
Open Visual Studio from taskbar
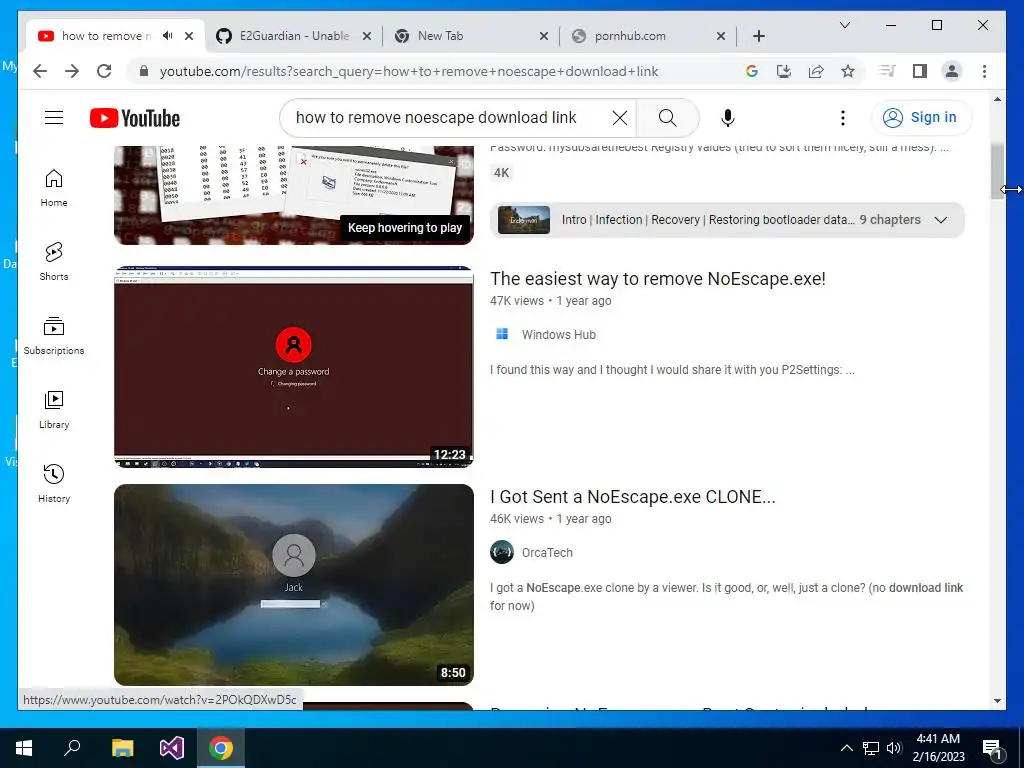171,748
